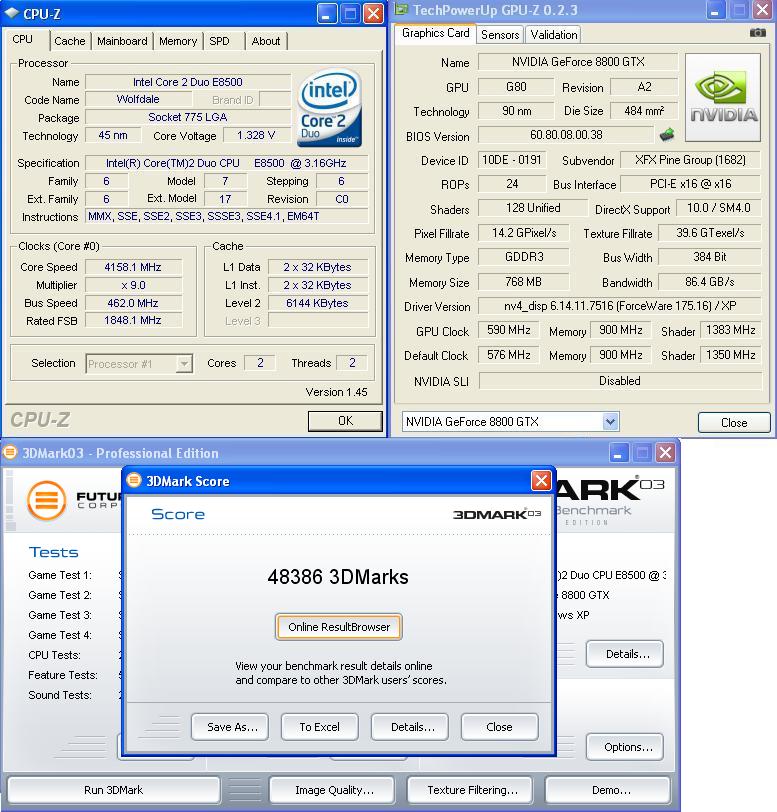The width and height of the screenshot is (777, 812).
Task: Click the BIOS Version value 60.80.08.00.38
Action: coord(566,135)
